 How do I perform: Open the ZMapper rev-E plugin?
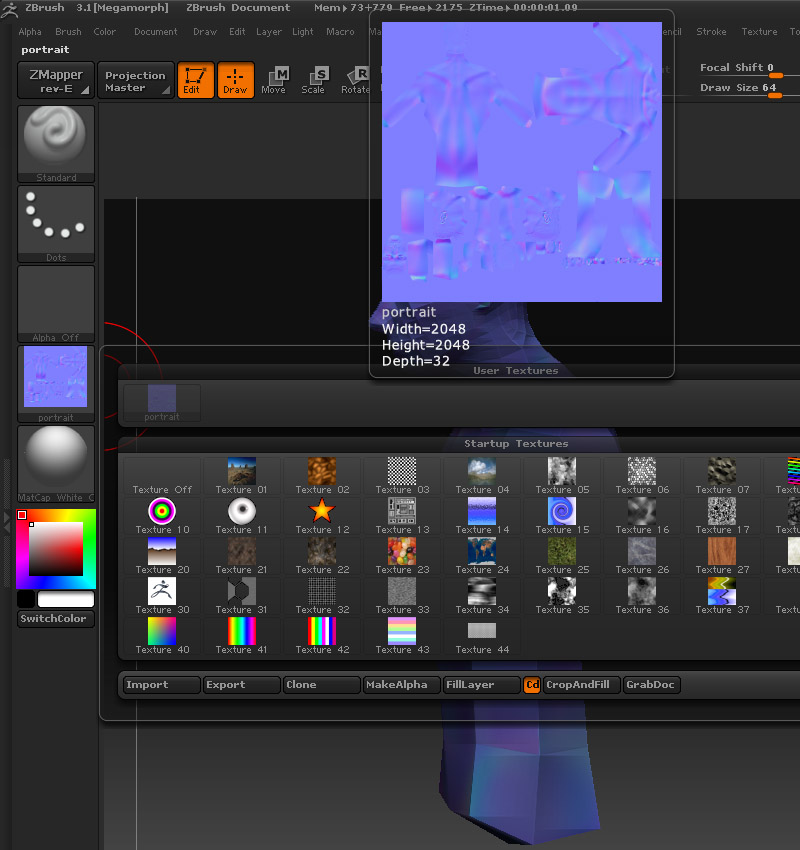click(x=56, y=80)
